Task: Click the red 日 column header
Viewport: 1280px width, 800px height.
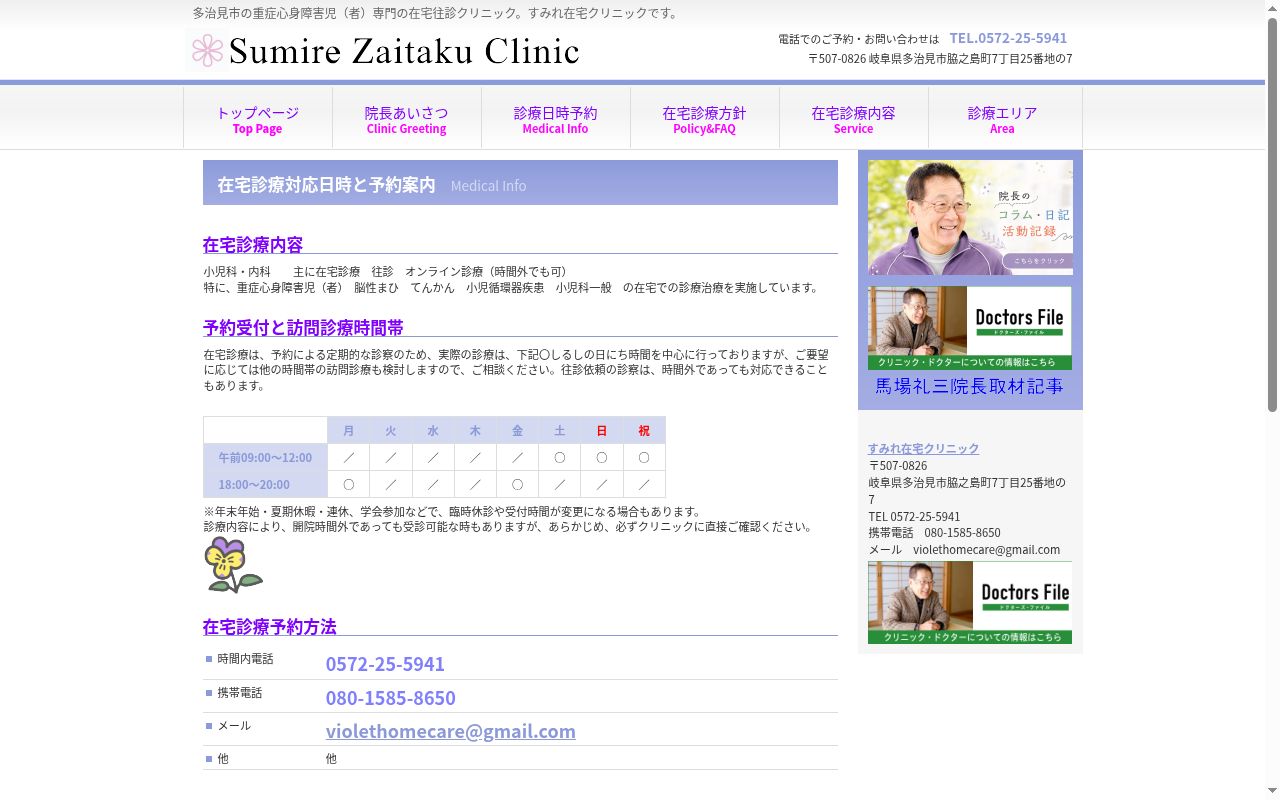Action: (602, 431)
